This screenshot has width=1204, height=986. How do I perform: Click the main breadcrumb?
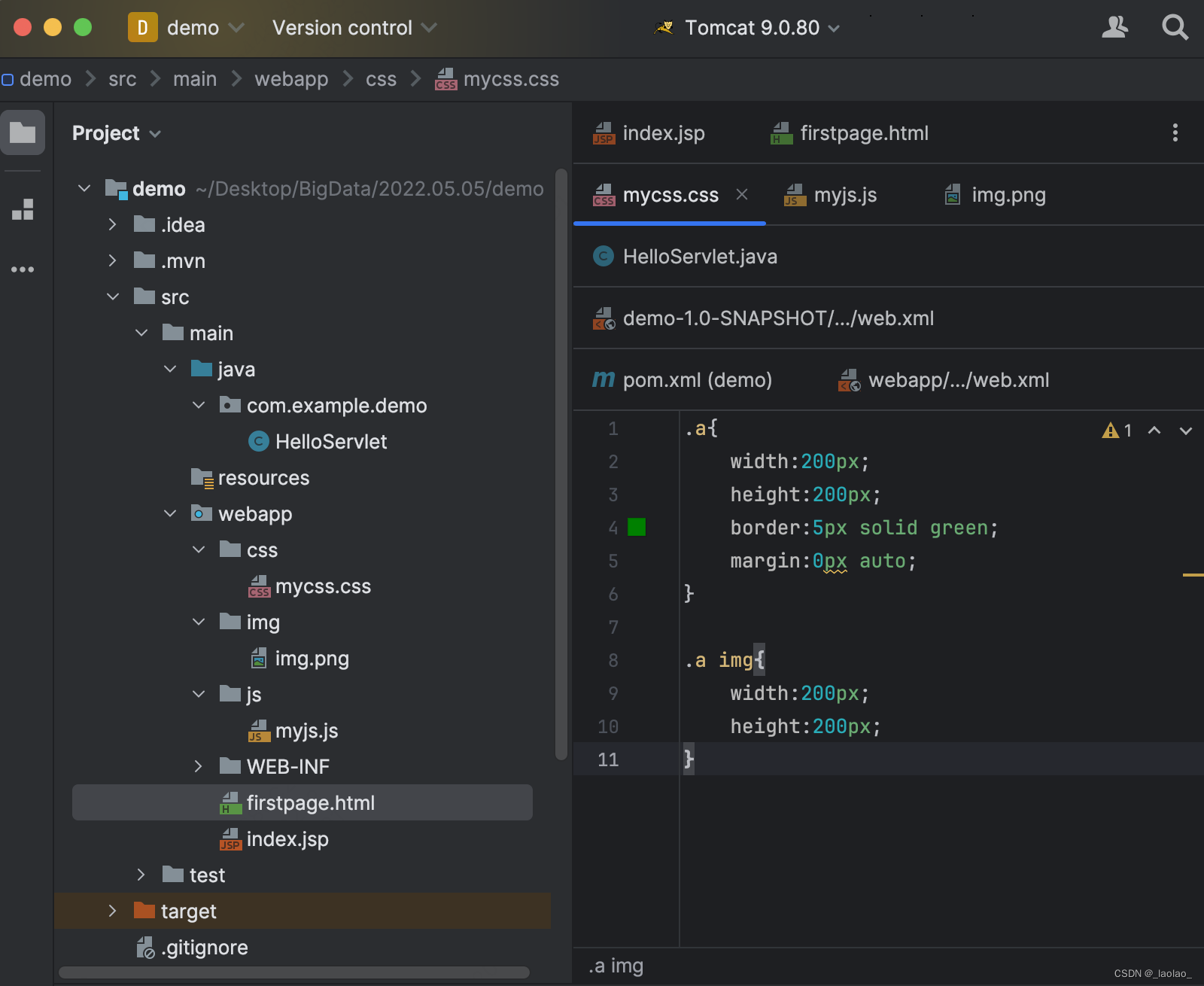tap(195, 79)
